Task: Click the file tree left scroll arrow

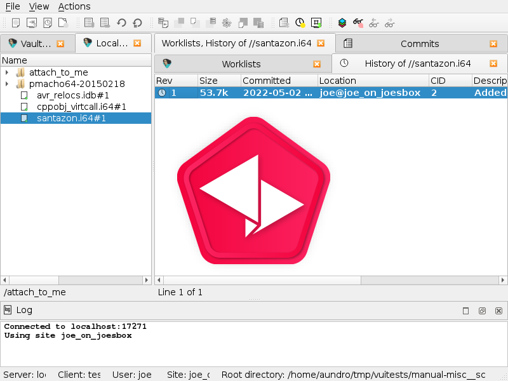Action: point(5,280)
